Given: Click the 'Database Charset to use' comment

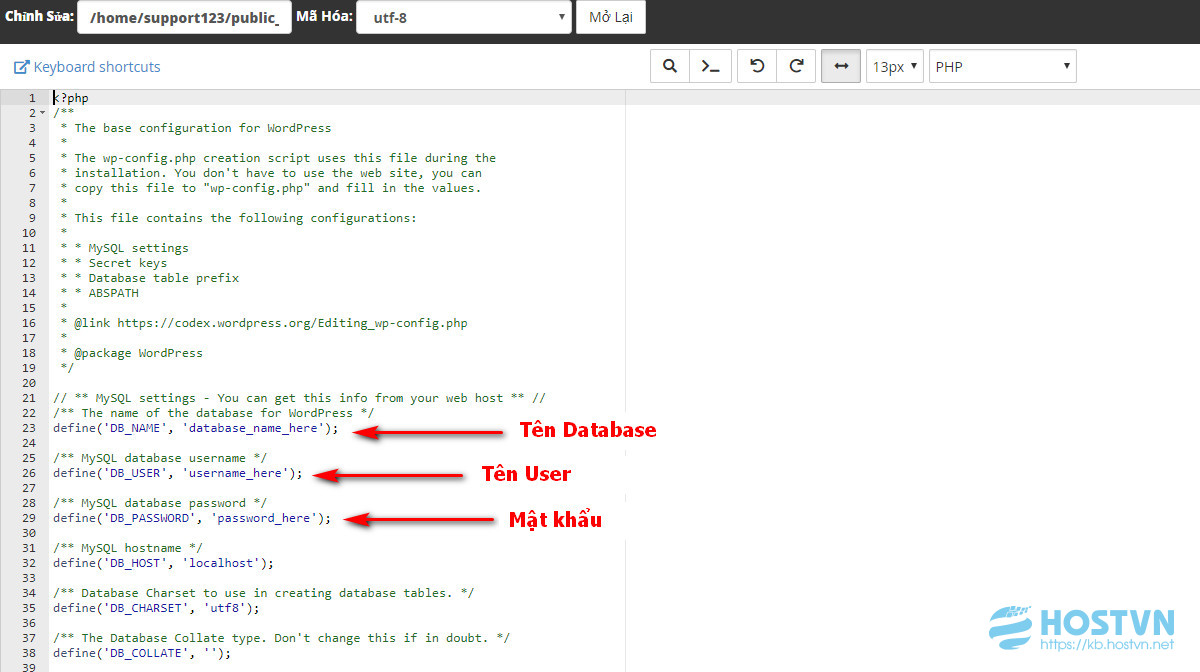Looking at the screenshot, I should tap(264, 593).
